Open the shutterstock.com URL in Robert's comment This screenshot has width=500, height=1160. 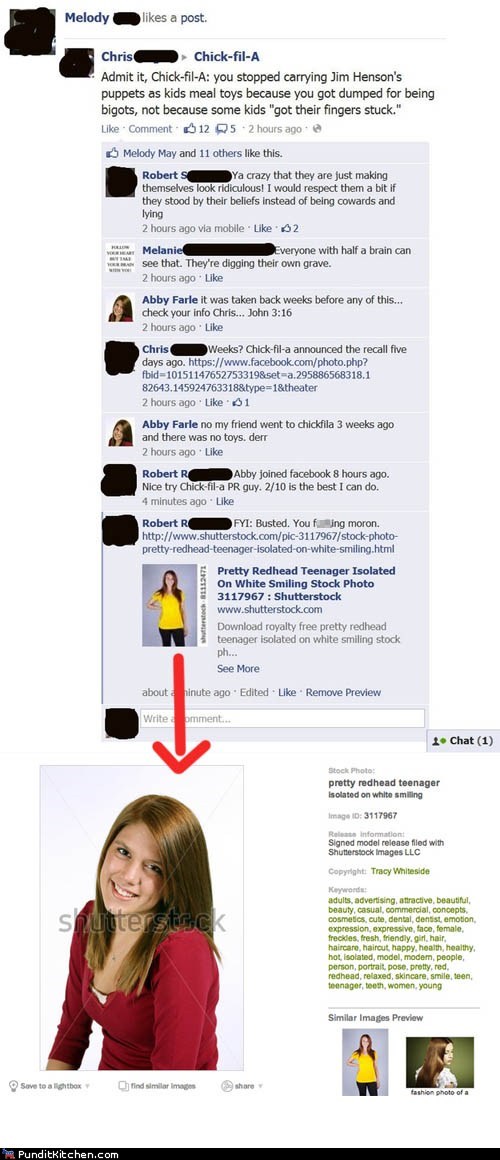click(x=270, y=542)
